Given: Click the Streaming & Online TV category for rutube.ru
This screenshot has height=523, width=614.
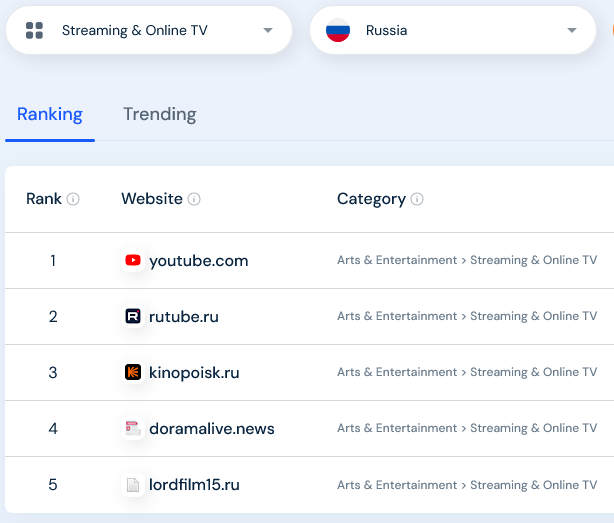Looking at the screenshot, I should [533, 316].
